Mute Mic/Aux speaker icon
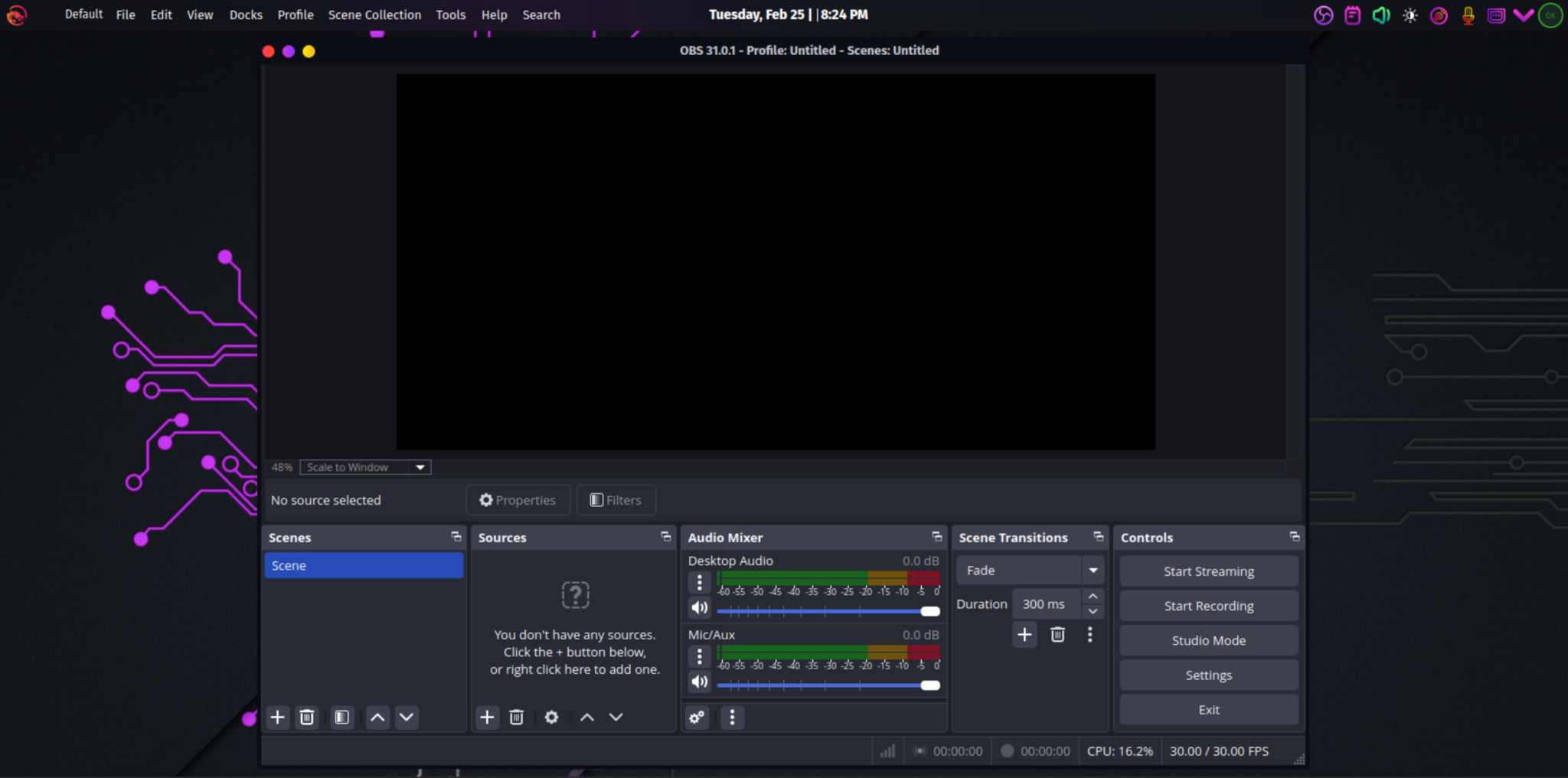 699,682
